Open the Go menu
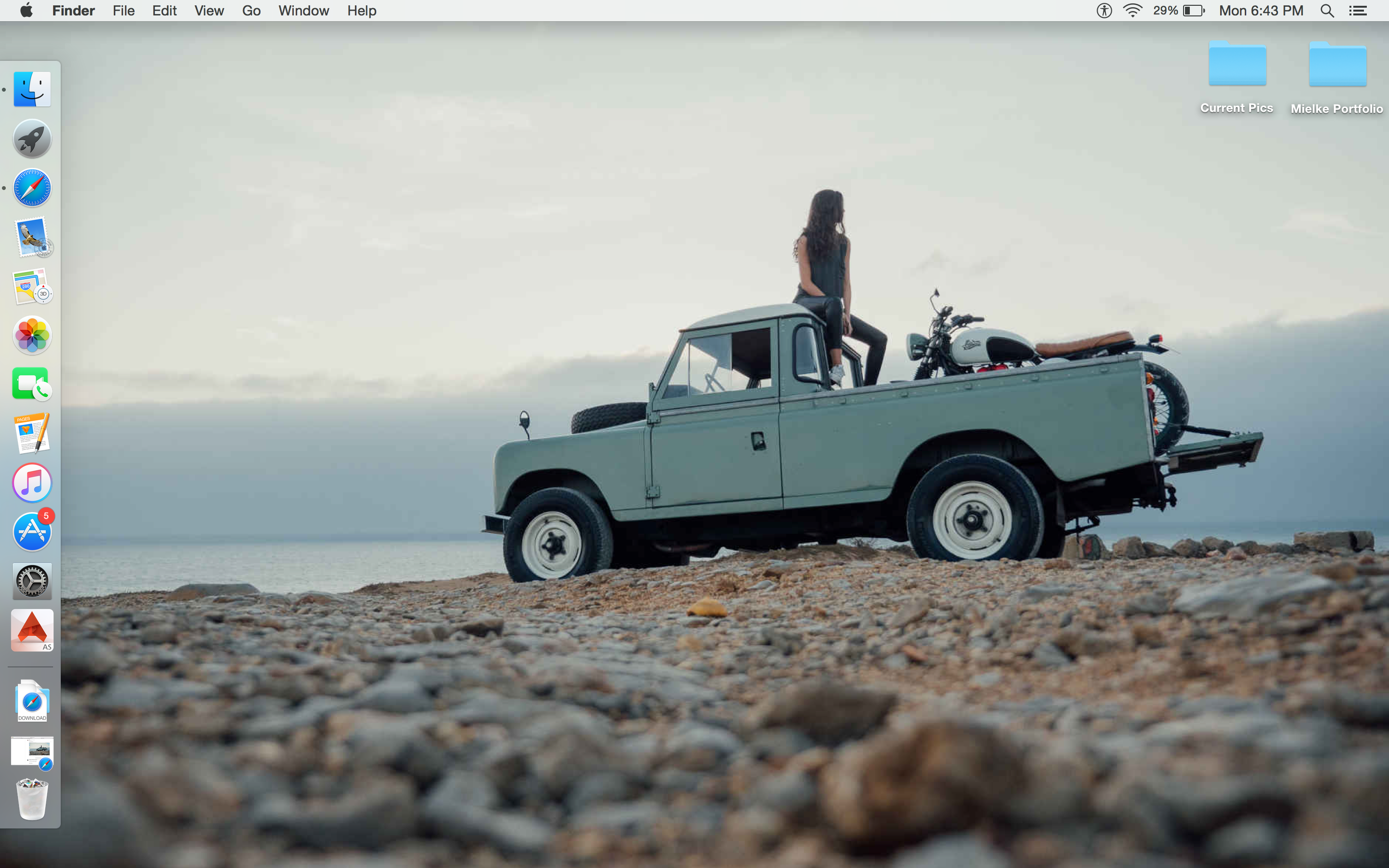 click(251, 10)
